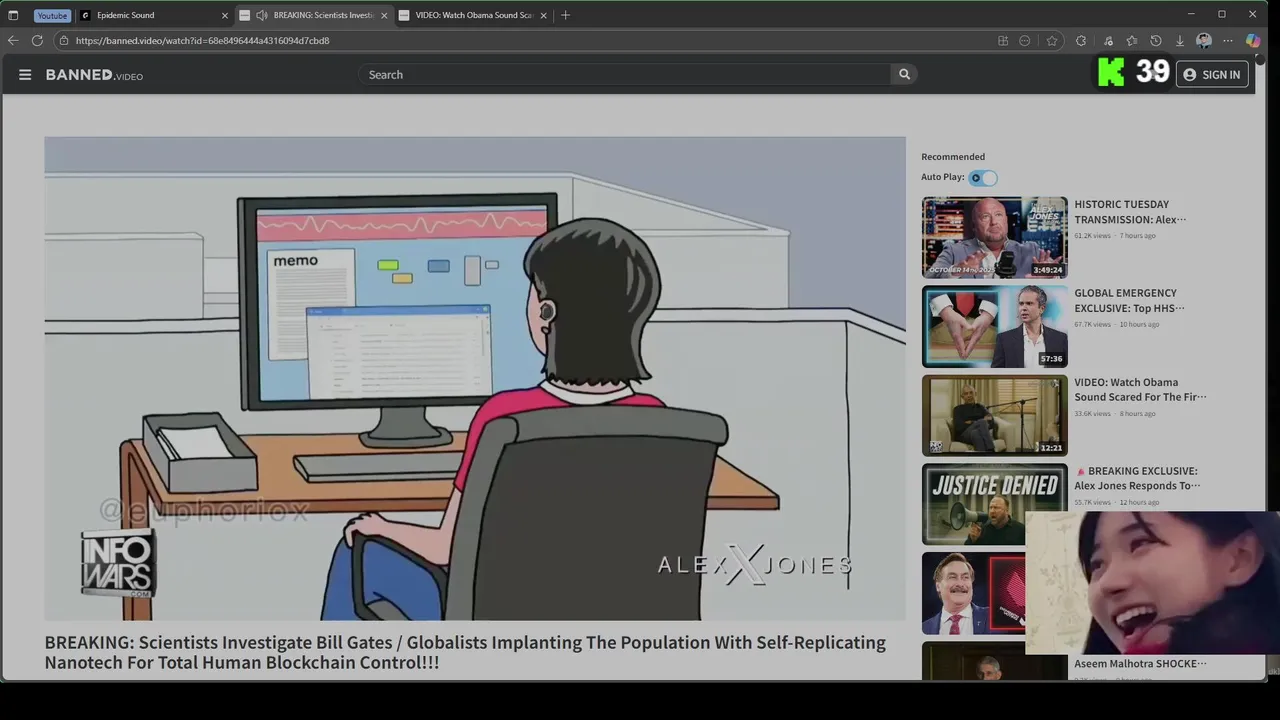Image resolution: width=1280 pixels, height=720 pixels.
Task: Focus the site Search field
Action: tap(624, 75)
